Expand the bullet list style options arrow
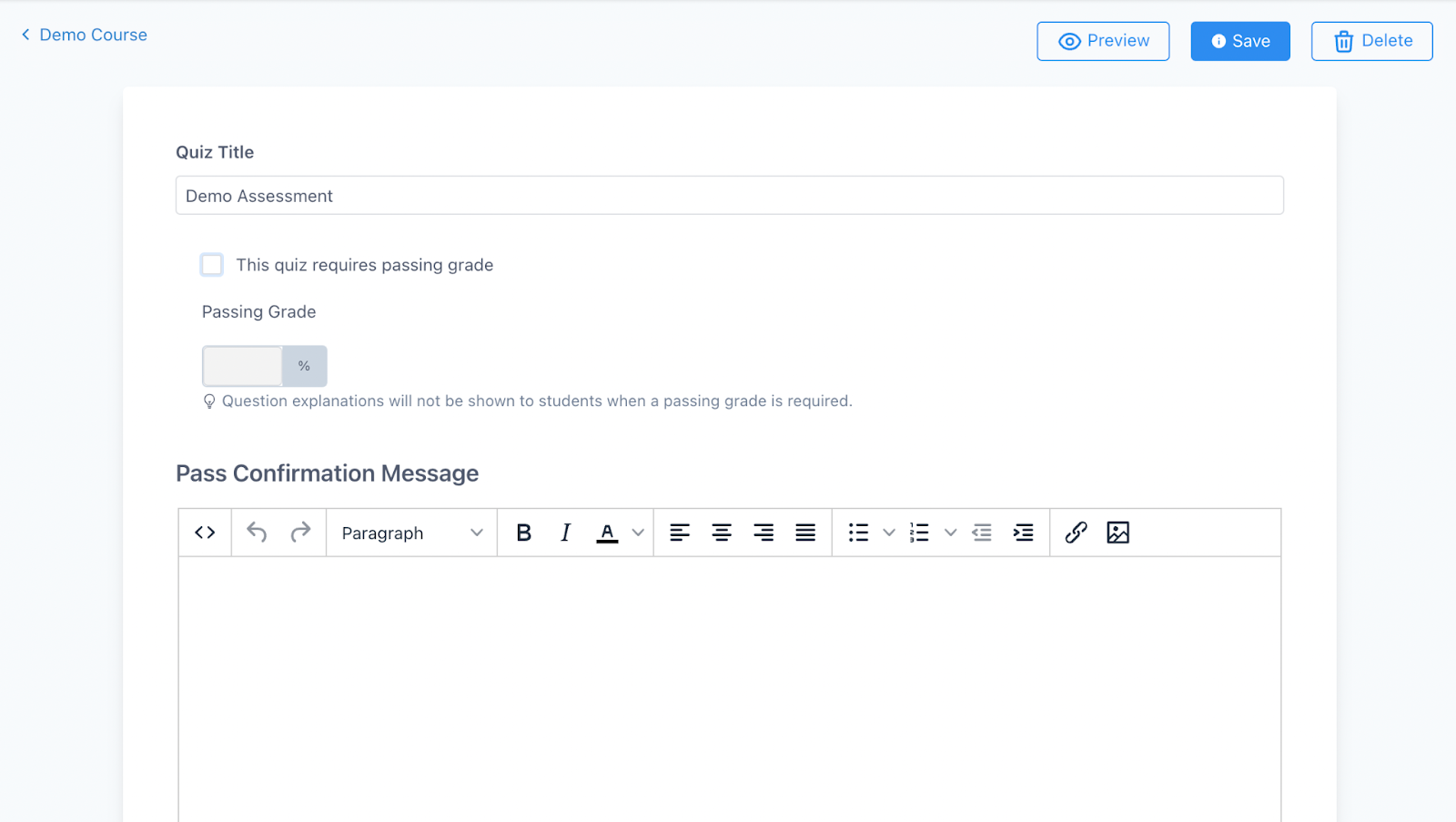This screenshot has height=822, width=1456. tap(889, 533)
